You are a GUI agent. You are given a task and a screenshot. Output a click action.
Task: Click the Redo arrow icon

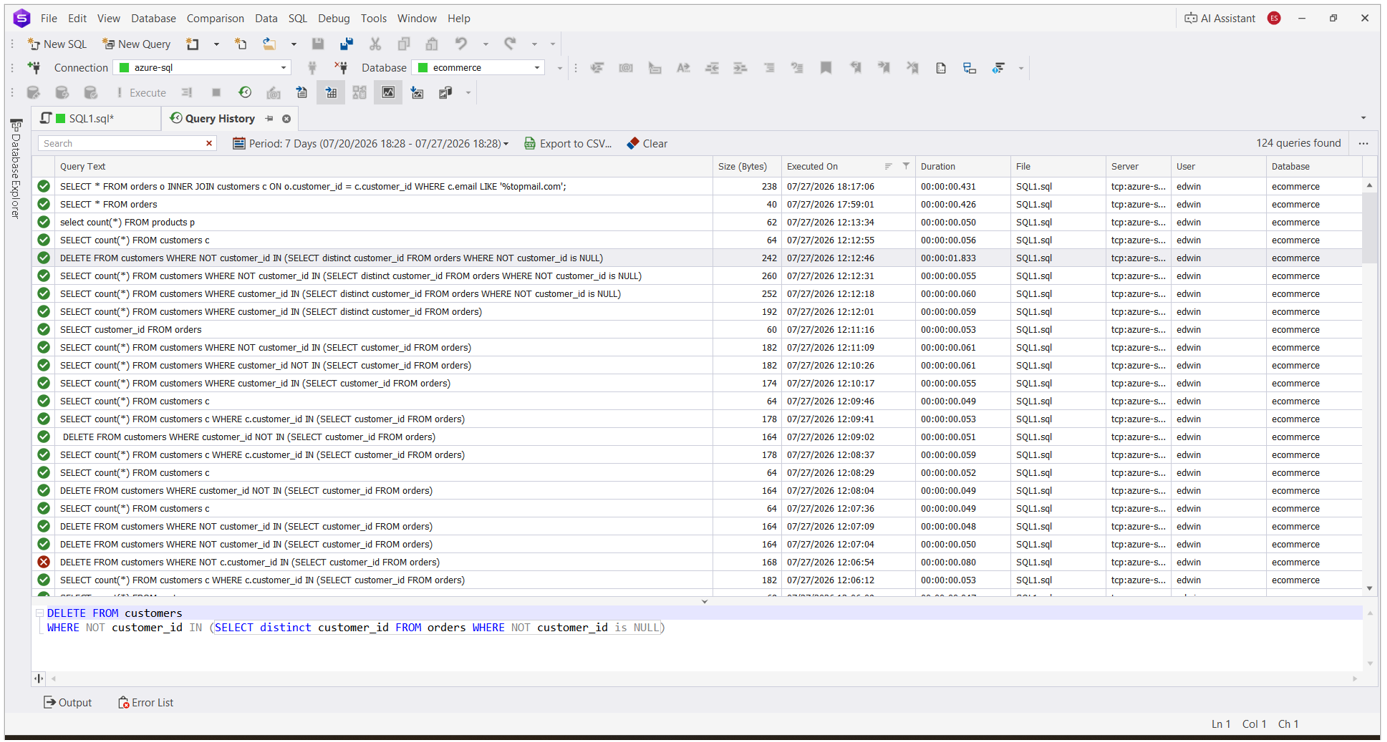[510, 44]
